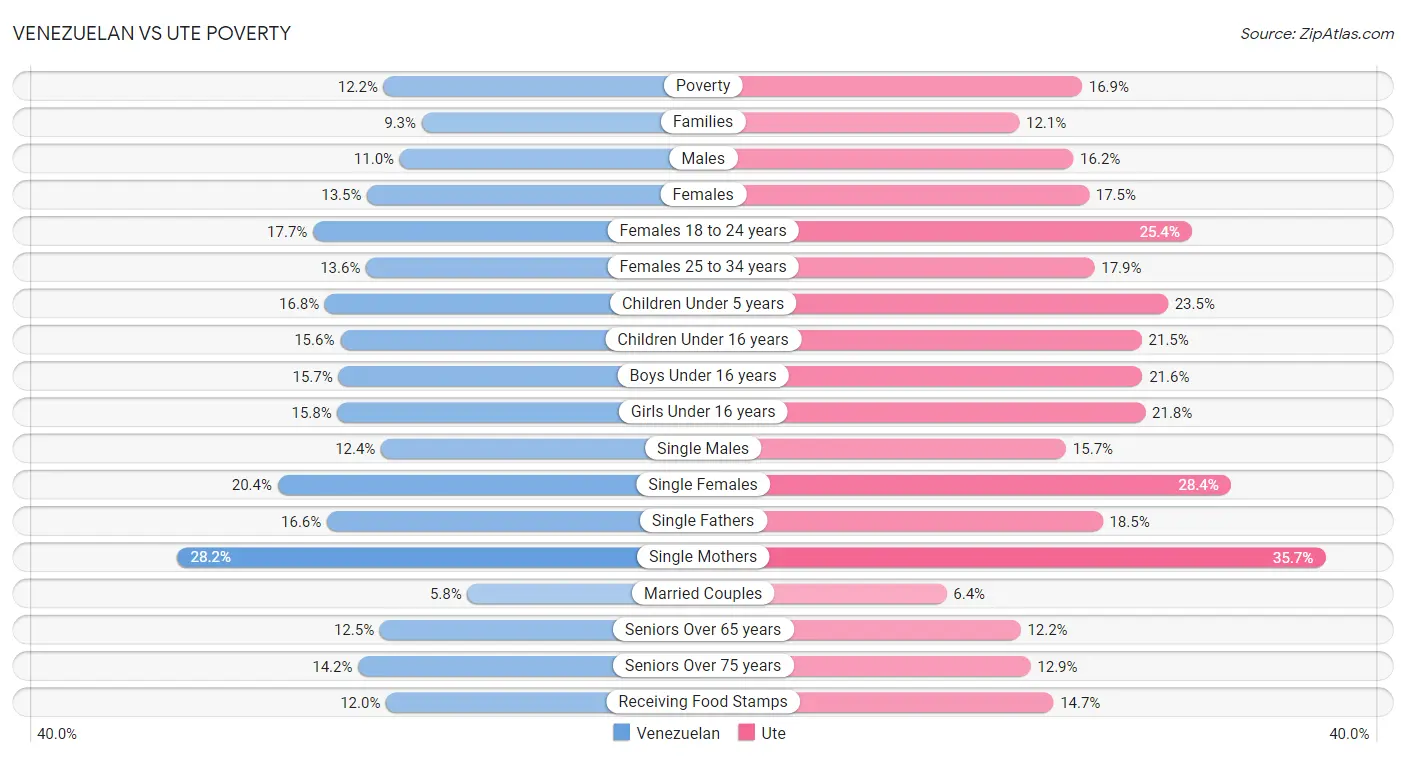Click the 20.4% Venezuelan Single Females bar
1406x758 pixels.
pos(490,485)
